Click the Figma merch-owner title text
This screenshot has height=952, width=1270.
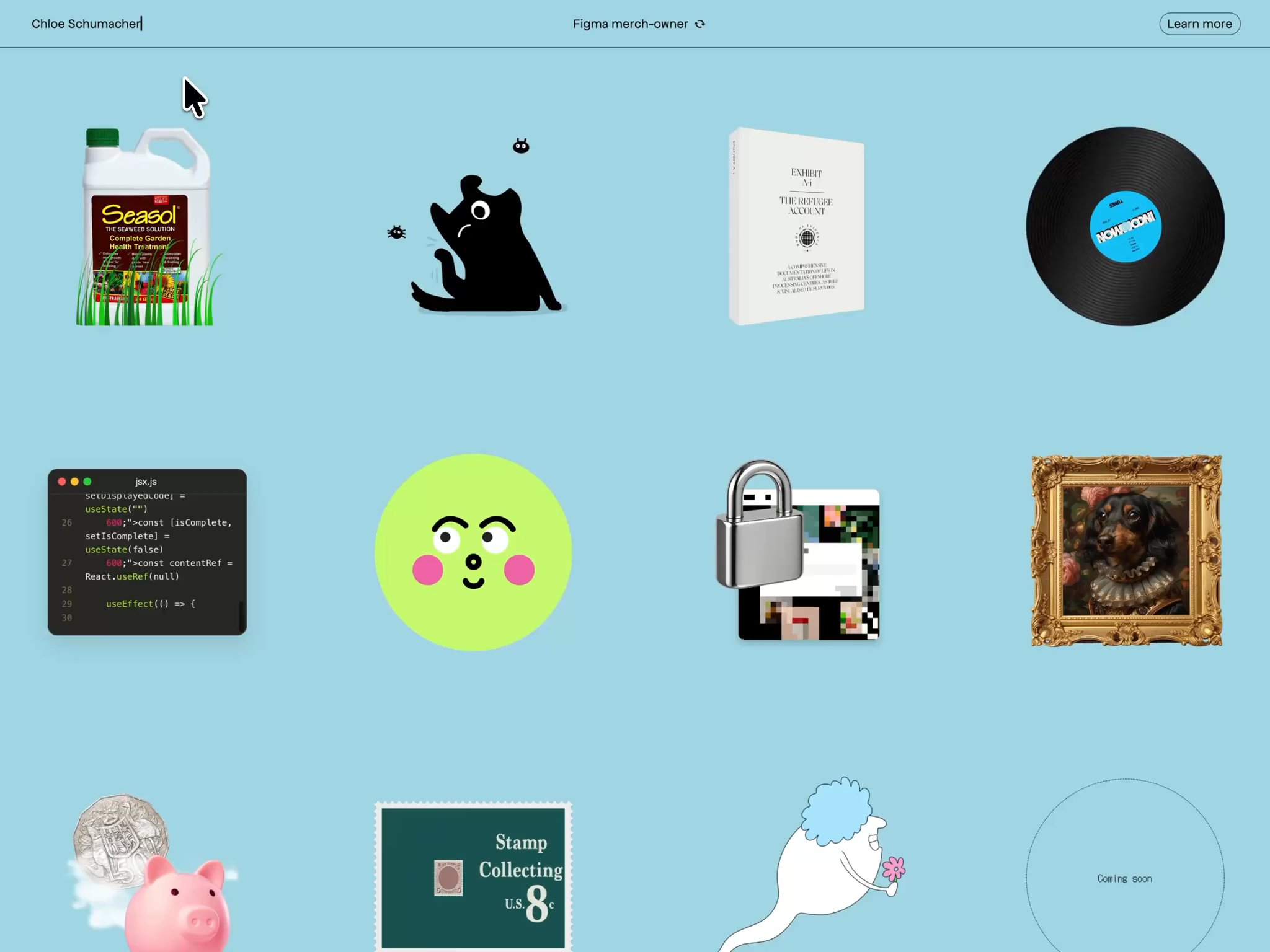click(630, 24)
